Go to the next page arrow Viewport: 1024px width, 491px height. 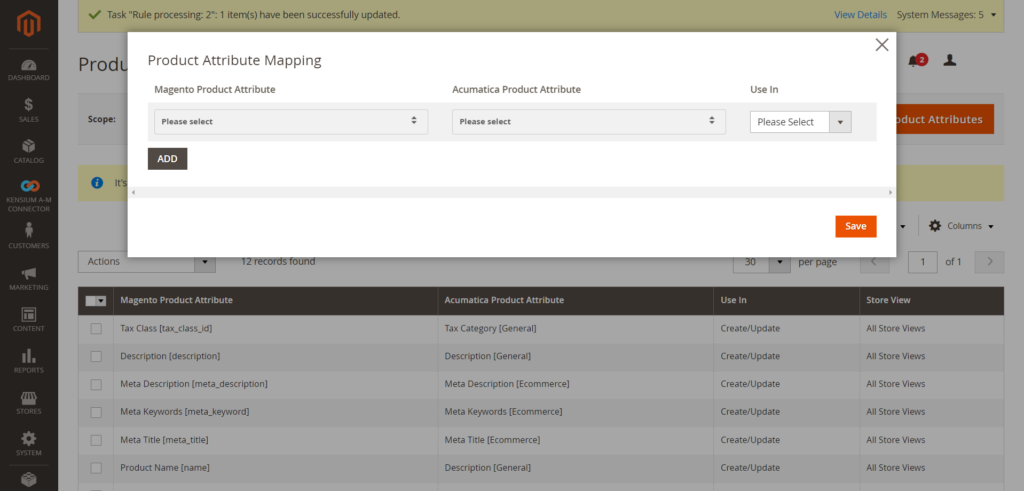tap(989, 262)
